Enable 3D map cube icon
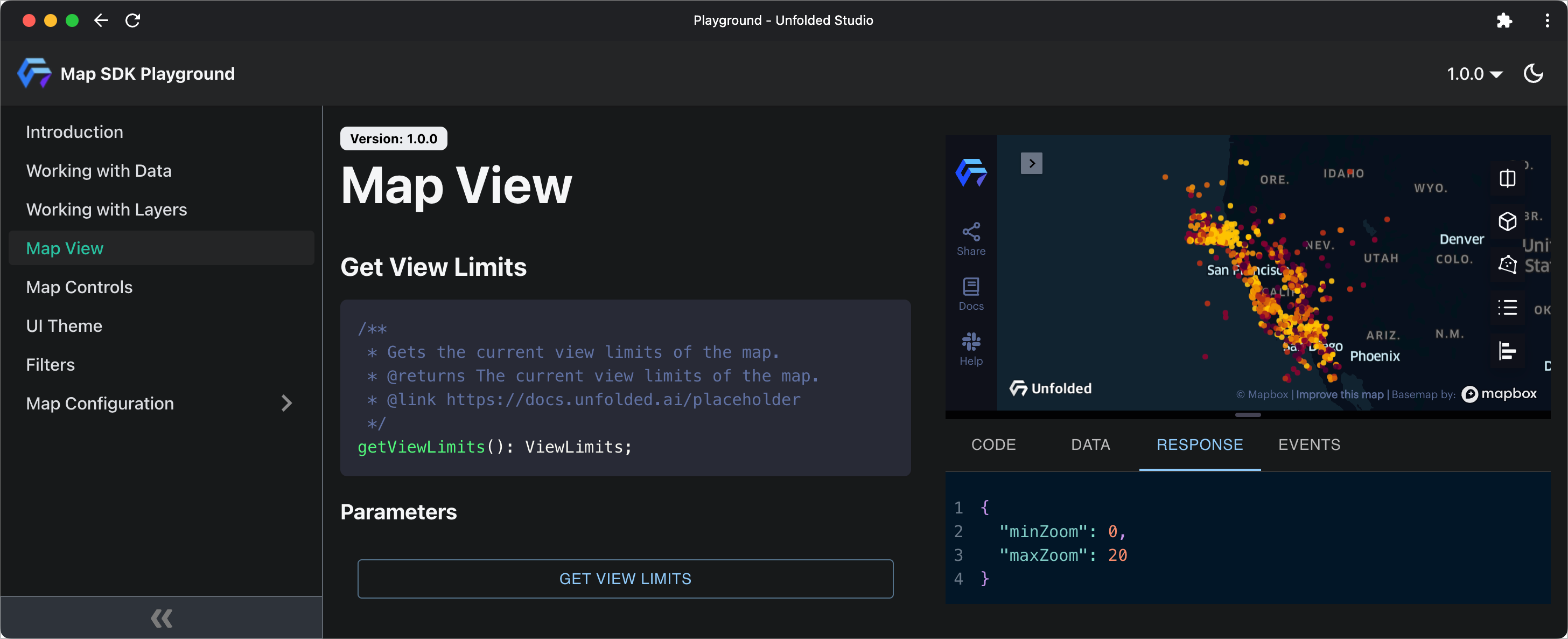 tap(1507, 221)
